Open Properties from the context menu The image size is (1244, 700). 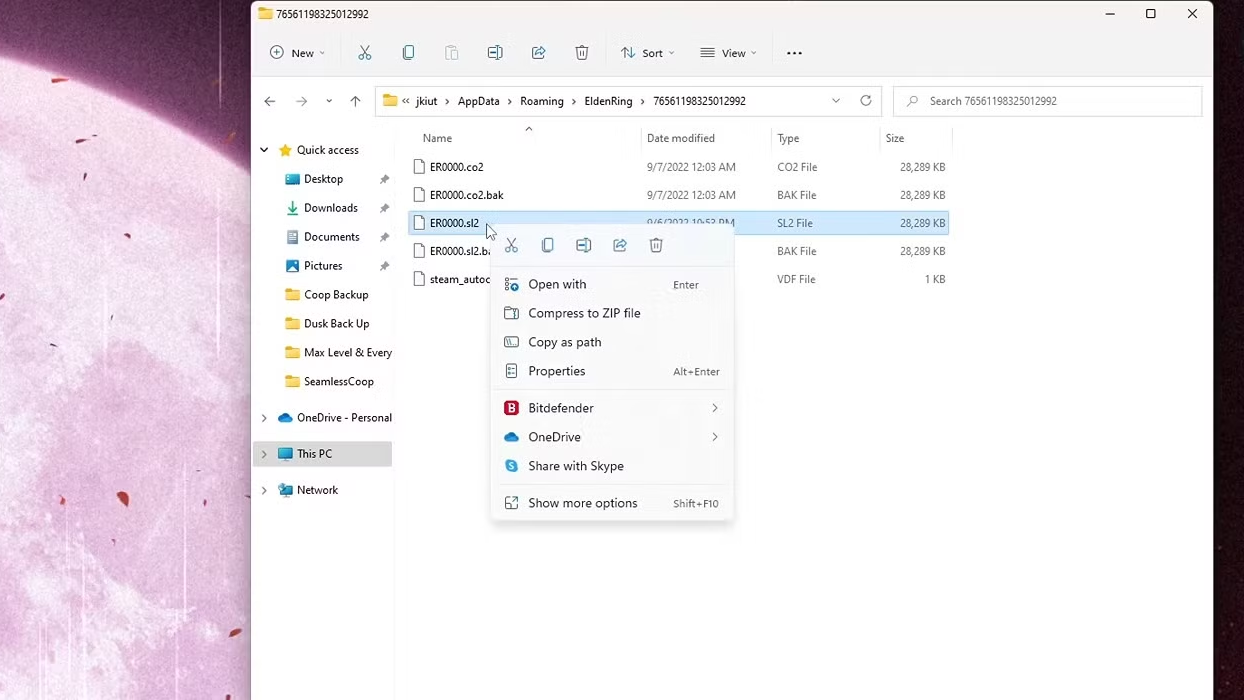[612, 371]
